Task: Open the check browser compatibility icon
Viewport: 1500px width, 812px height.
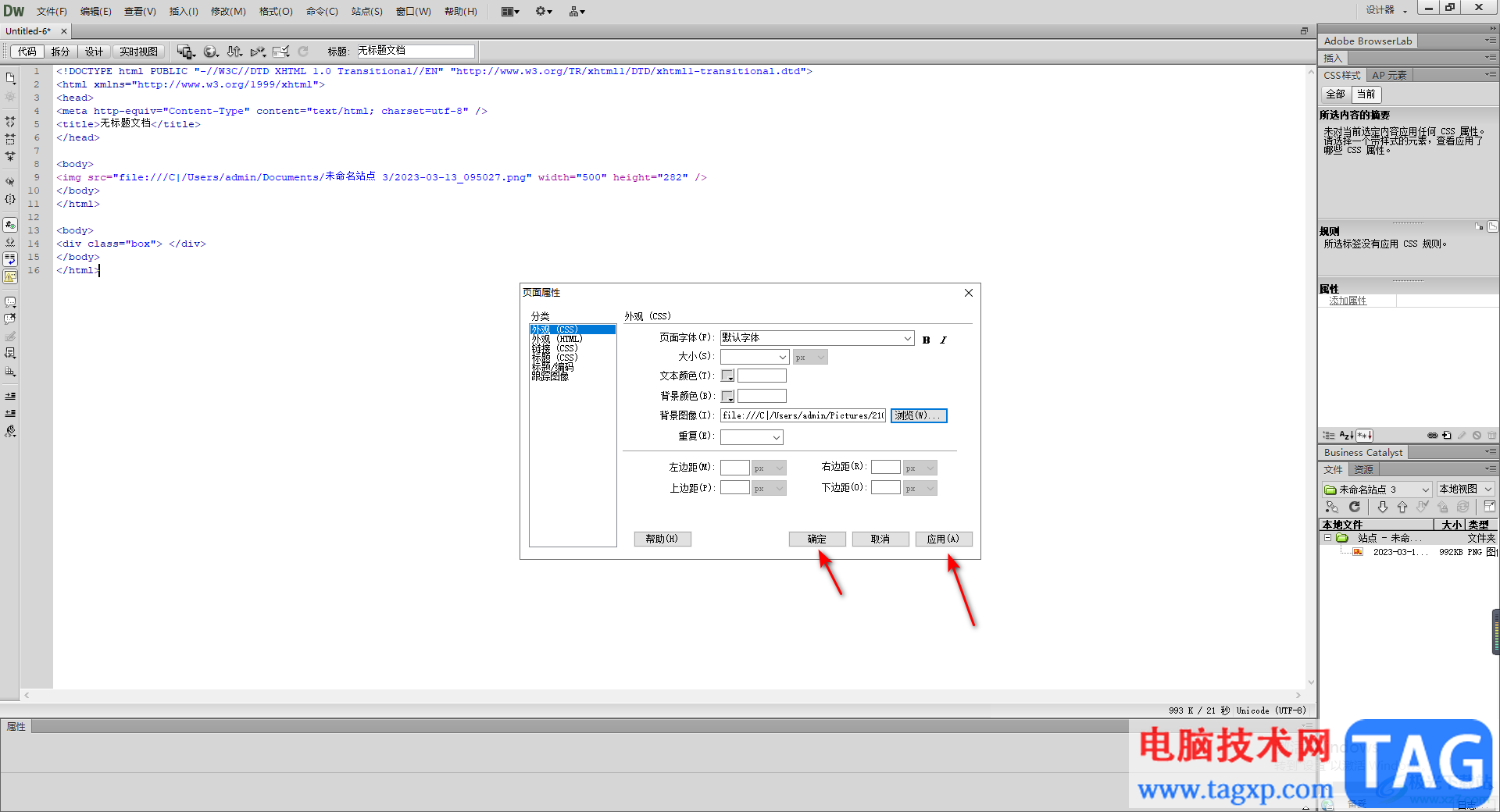Action: tap(281, 52)
